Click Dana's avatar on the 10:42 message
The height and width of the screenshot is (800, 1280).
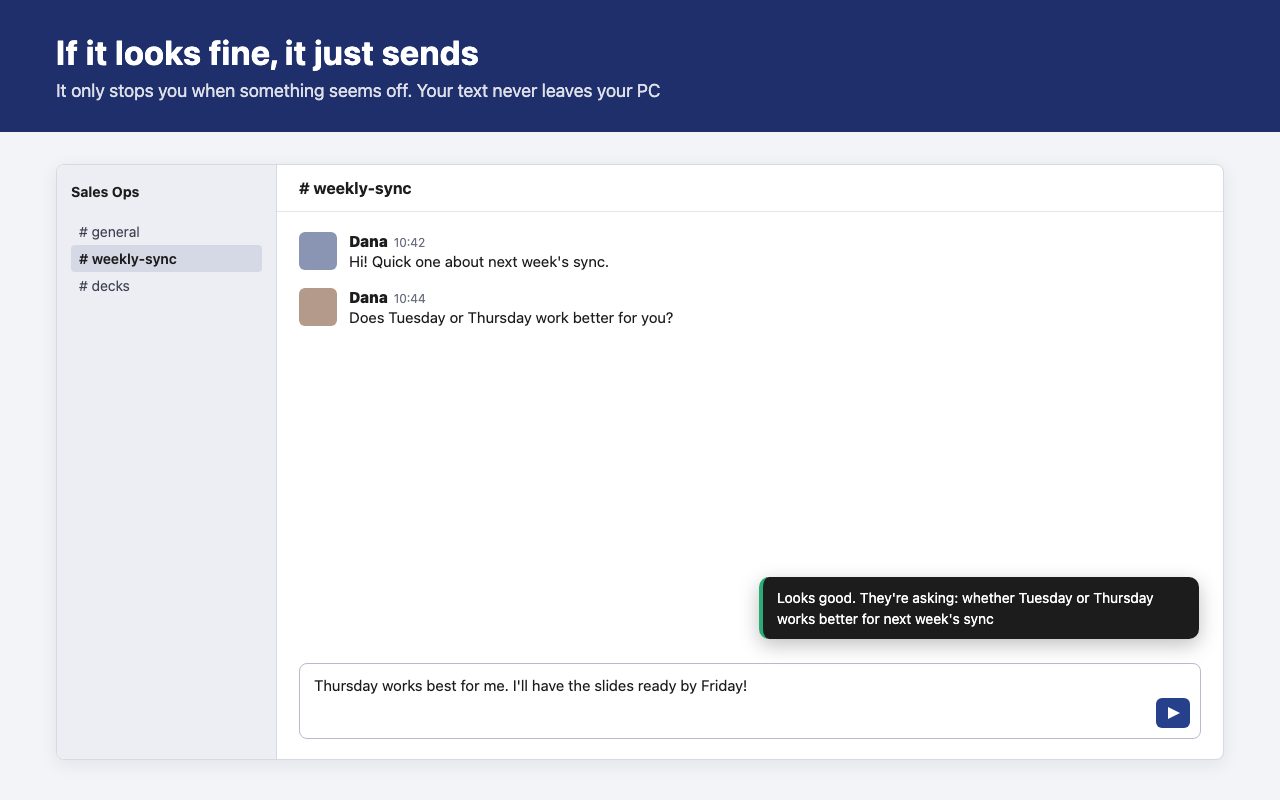pos(318,251)
